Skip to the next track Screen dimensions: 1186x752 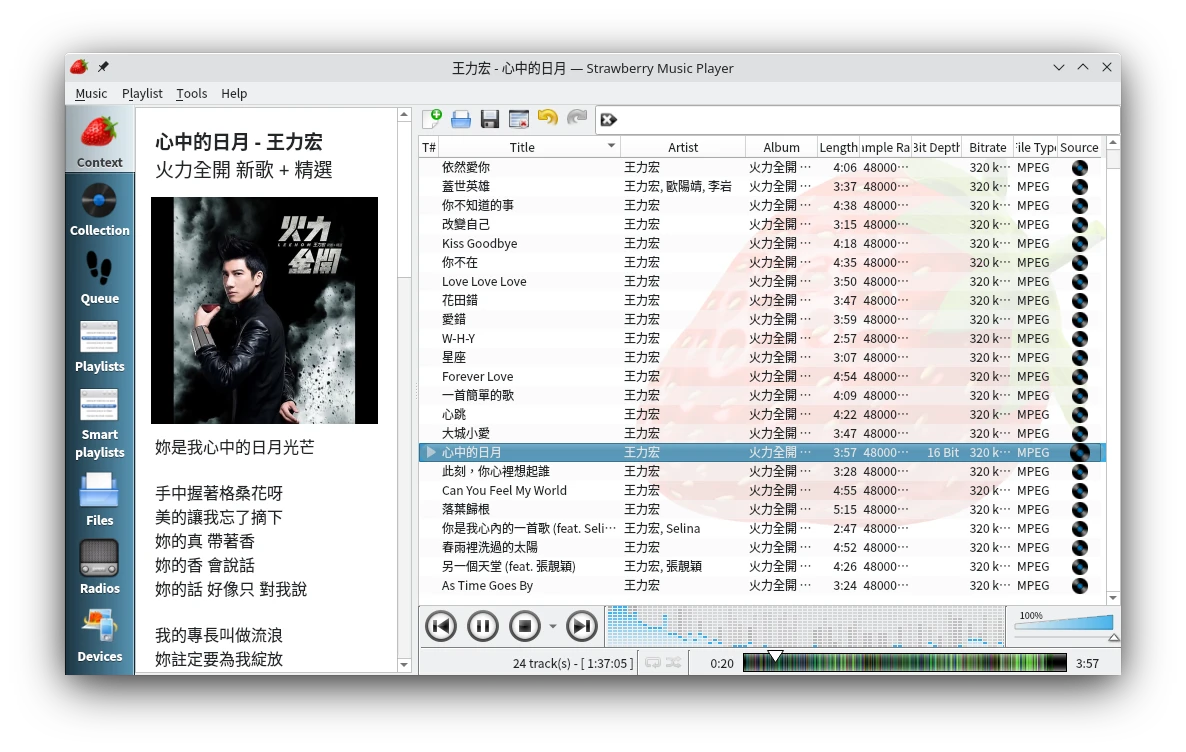pyautogui.click(x=581, y=627)
